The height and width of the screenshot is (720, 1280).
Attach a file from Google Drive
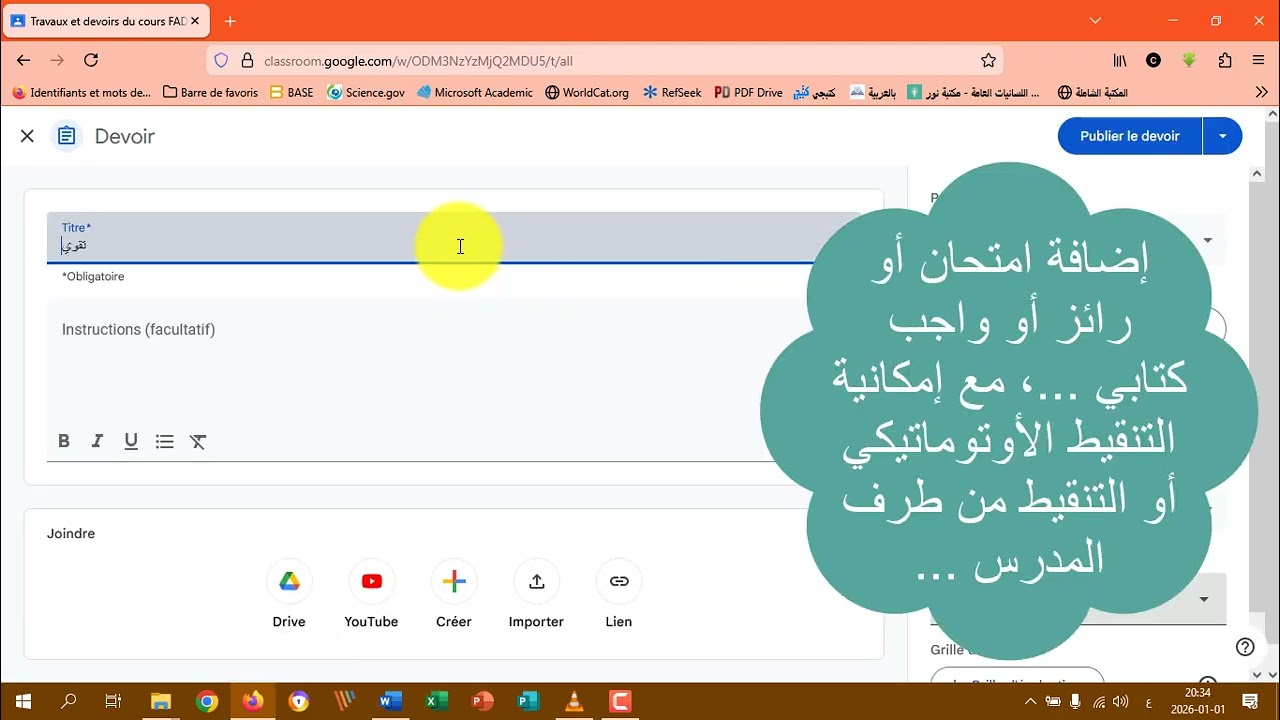pos(289,581)
